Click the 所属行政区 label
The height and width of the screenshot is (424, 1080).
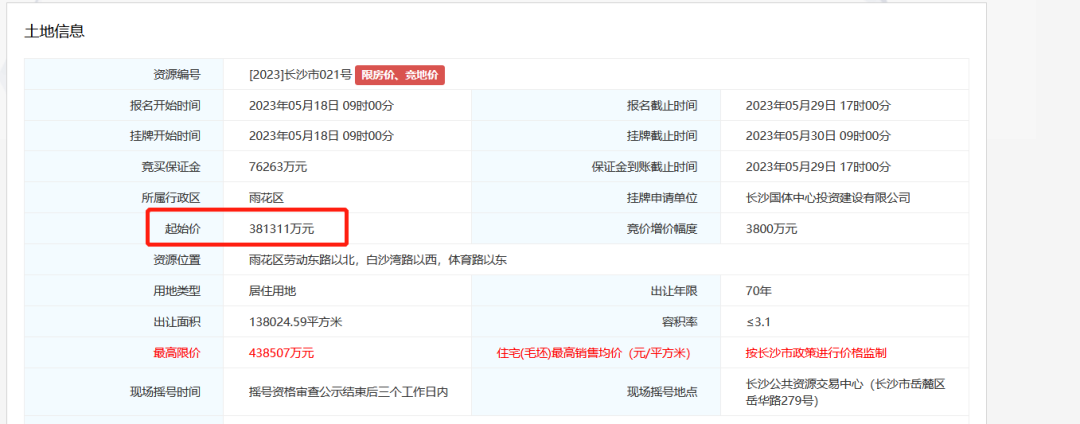pos(171,198)
